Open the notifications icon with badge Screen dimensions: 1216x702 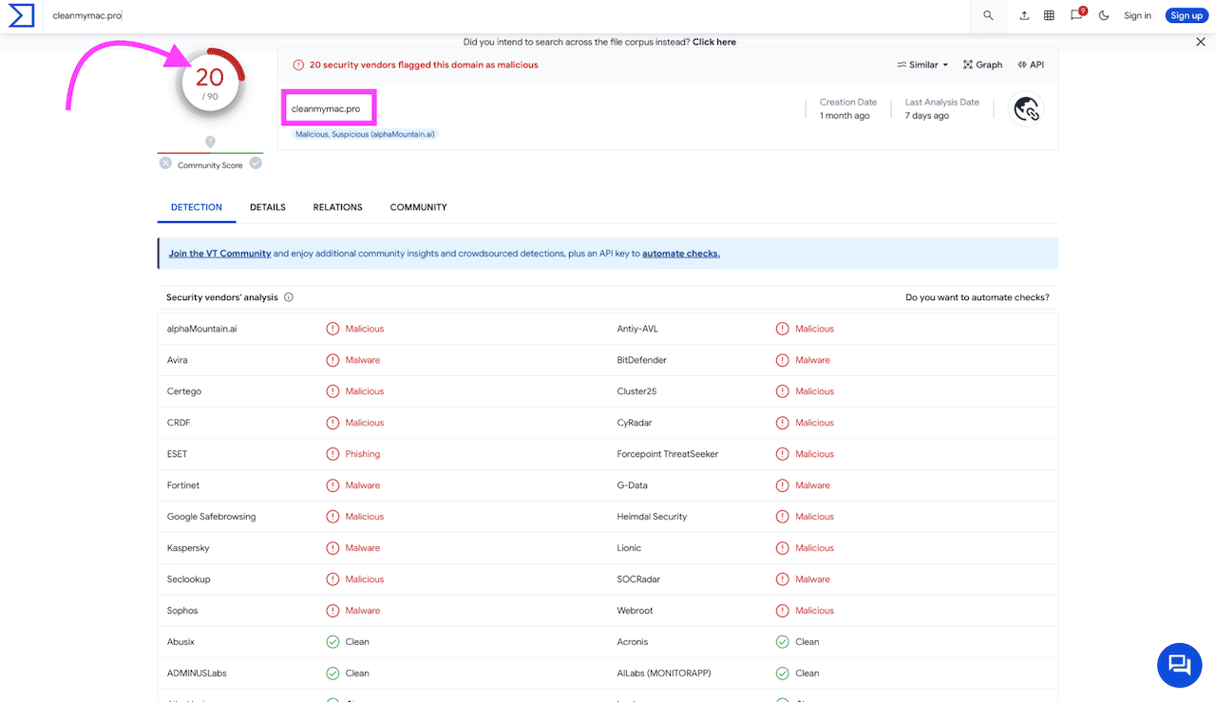(x=1076, y=16)
